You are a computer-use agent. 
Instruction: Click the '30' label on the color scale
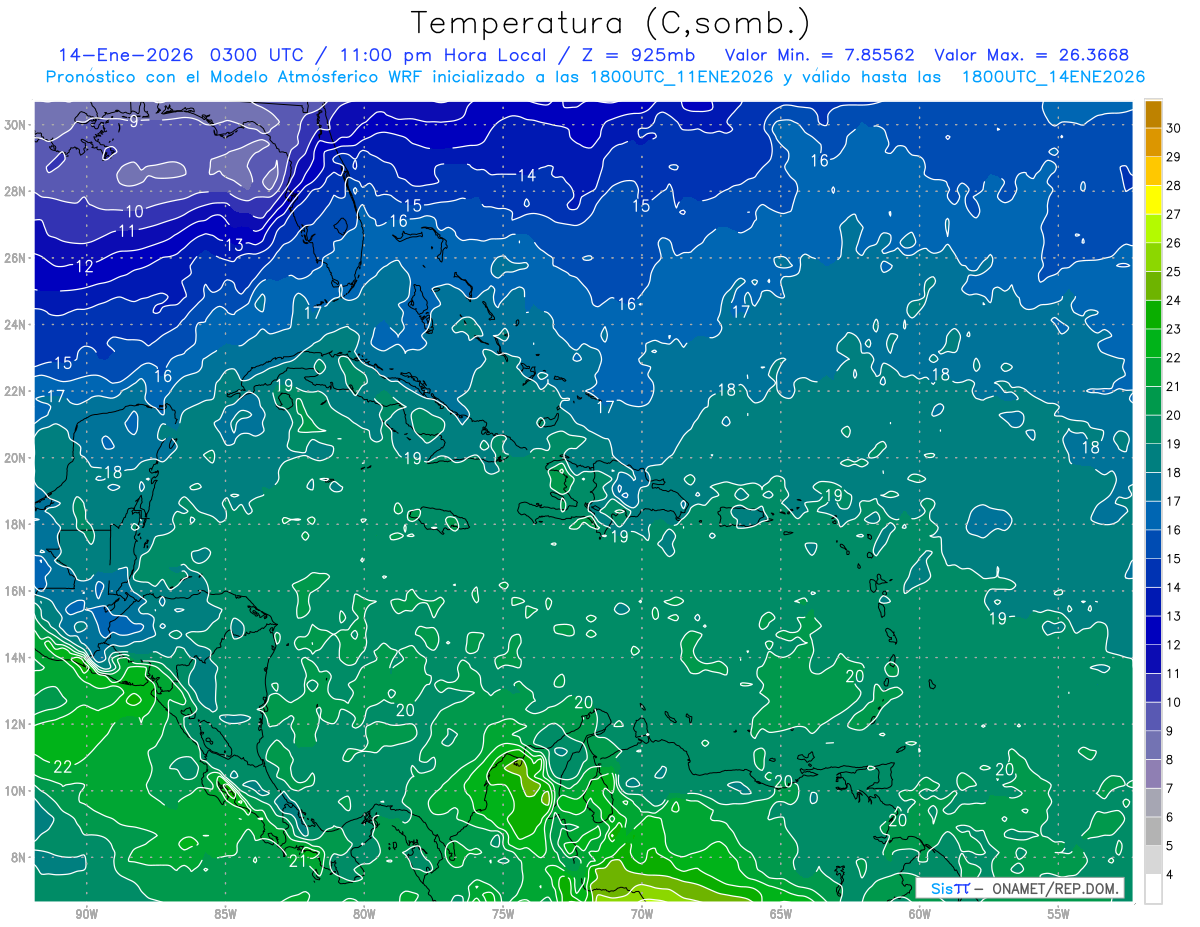click(1174, 128)
